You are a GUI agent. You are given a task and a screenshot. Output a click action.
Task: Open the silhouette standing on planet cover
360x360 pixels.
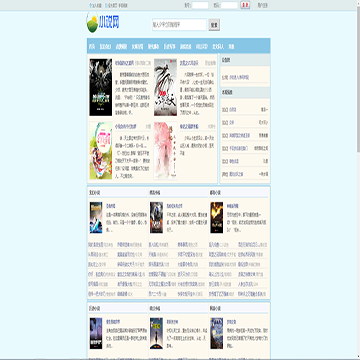156,333
